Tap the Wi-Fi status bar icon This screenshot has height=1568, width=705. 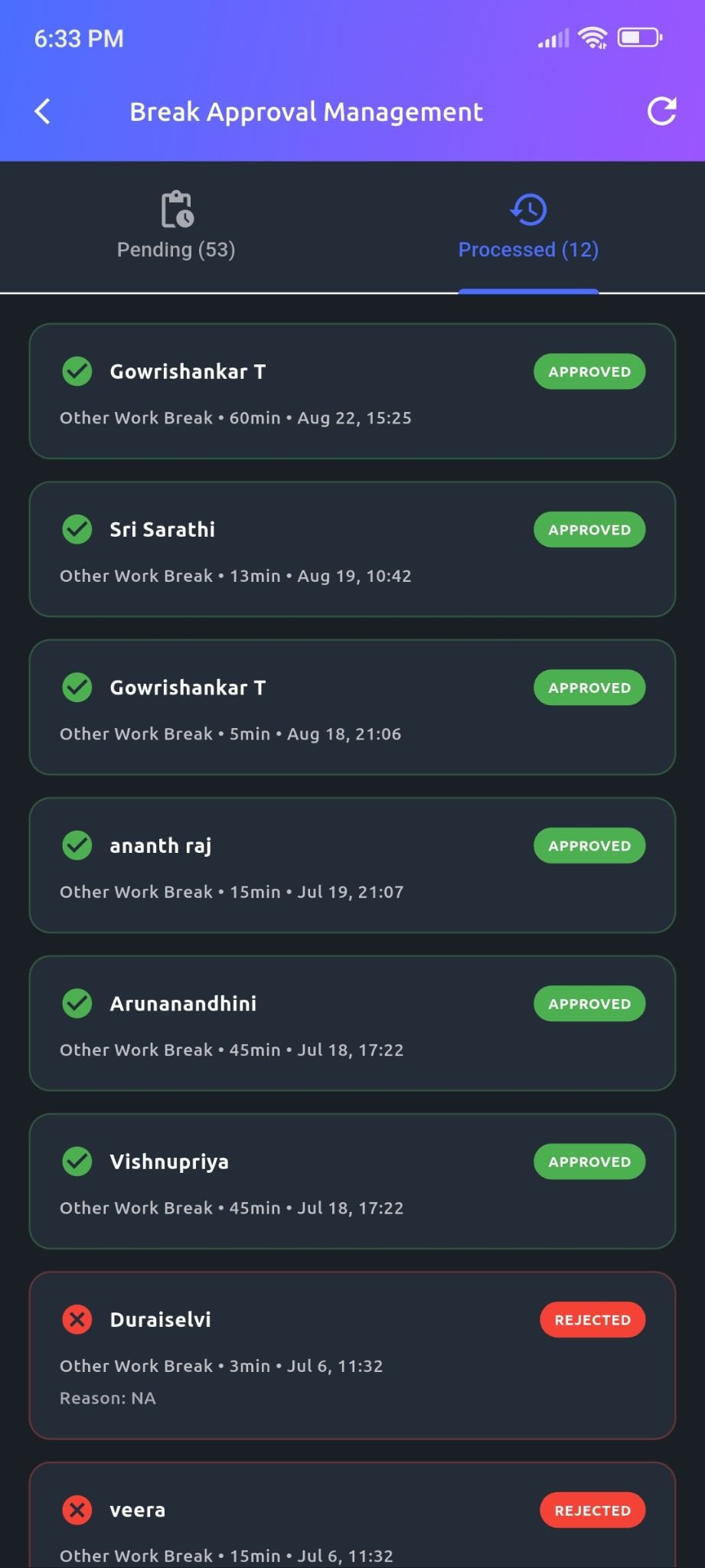(x=592, y=38)
